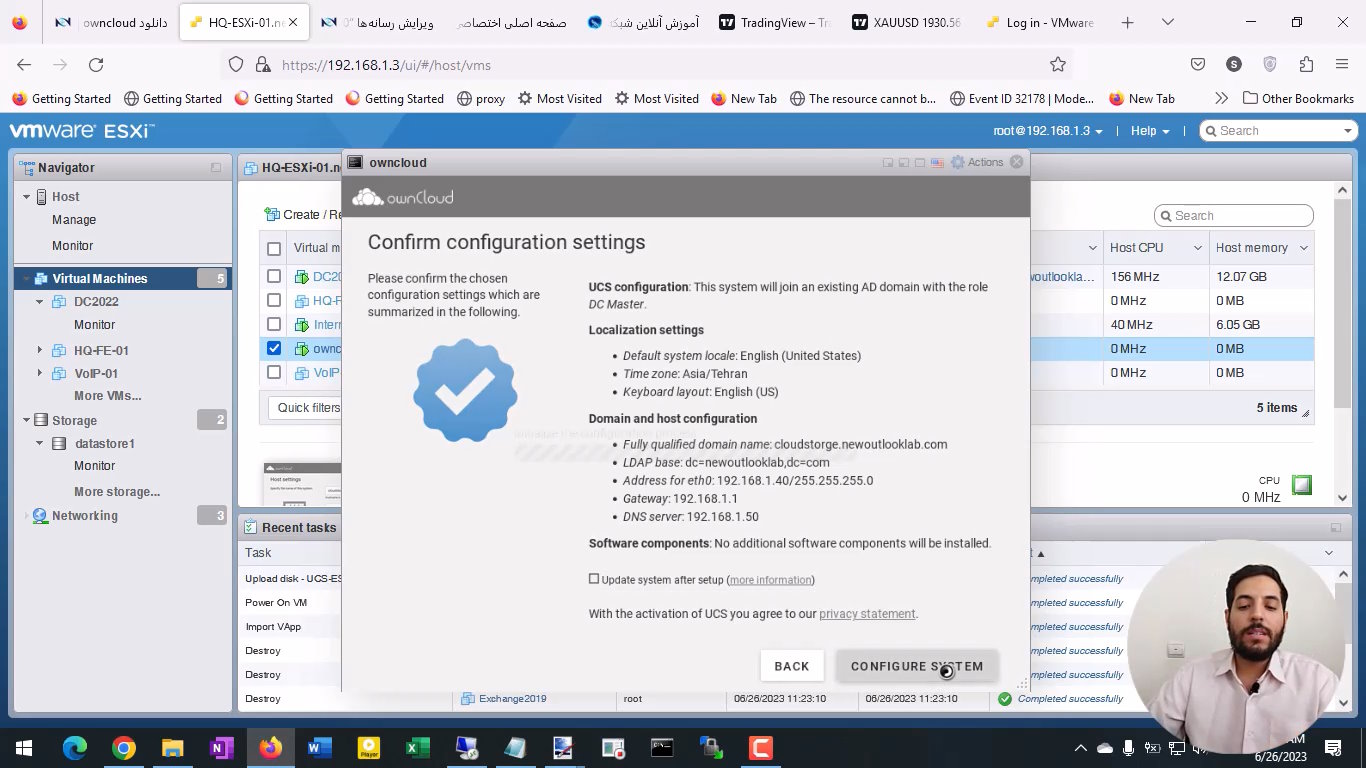The image size is (1366, 768).
Task: Select the DC20 VM row checkbox
Action: tap(274, 276)
